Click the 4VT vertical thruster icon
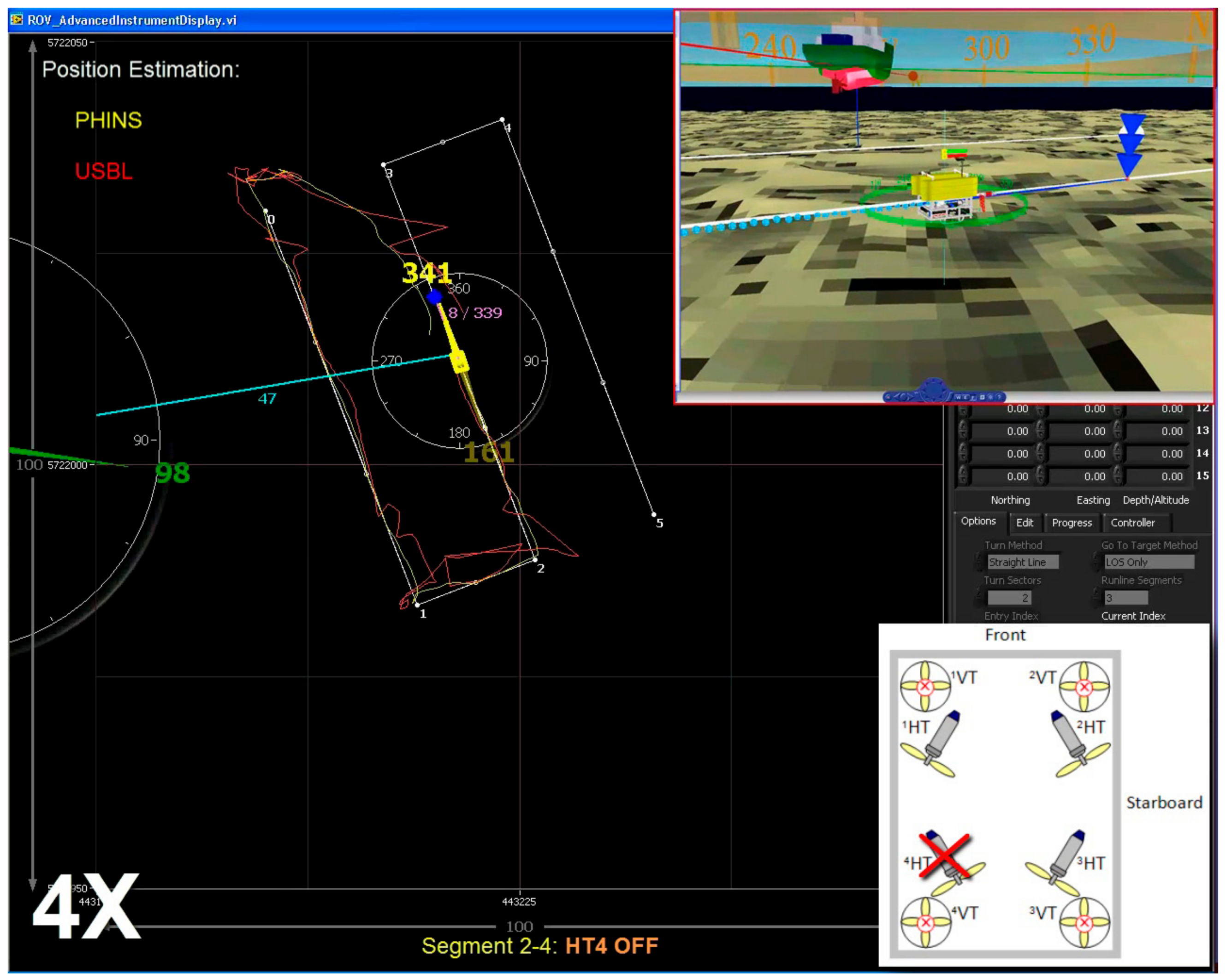 click(x=925, y=922)
